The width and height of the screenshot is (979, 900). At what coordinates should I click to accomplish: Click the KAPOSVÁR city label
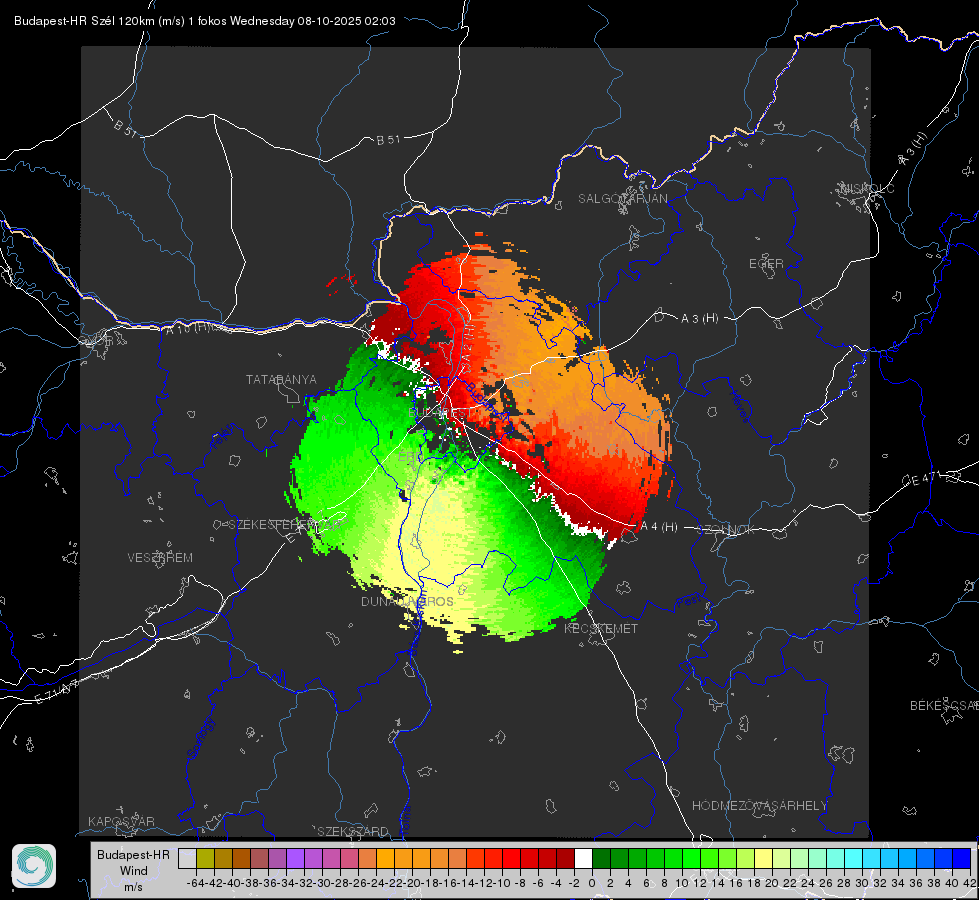pos(121,821)
